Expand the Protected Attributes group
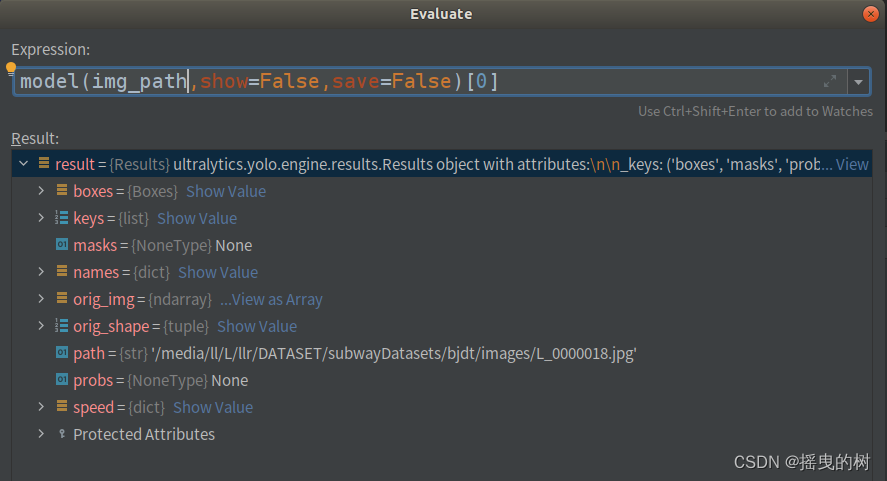Screen dimensions: 887x481 (41, 434)
